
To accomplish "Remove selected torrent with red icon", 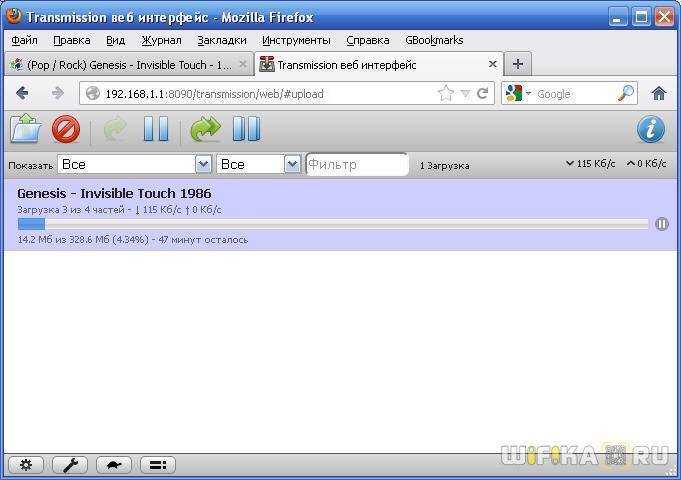I will (x=66, y=129).
